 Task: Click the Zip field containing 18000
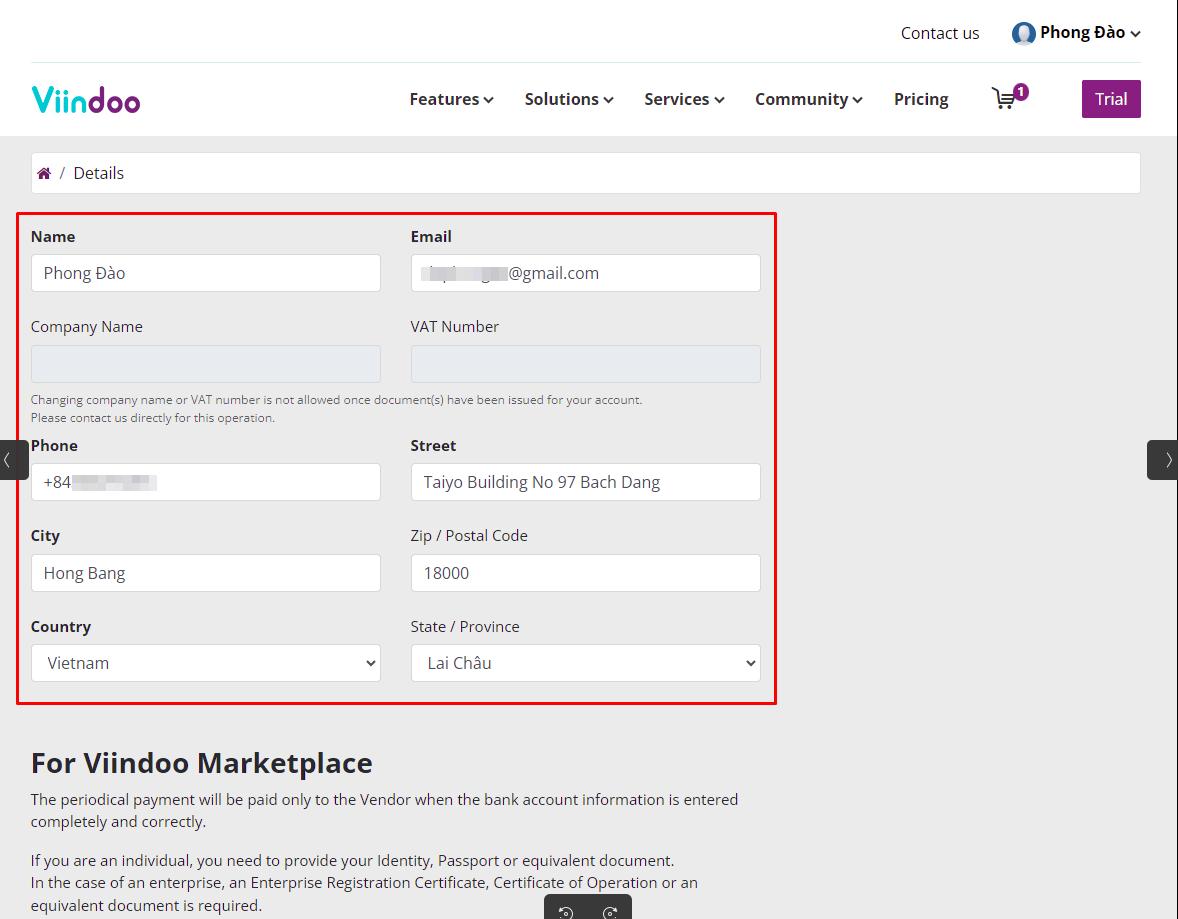(x=585, y=573)
